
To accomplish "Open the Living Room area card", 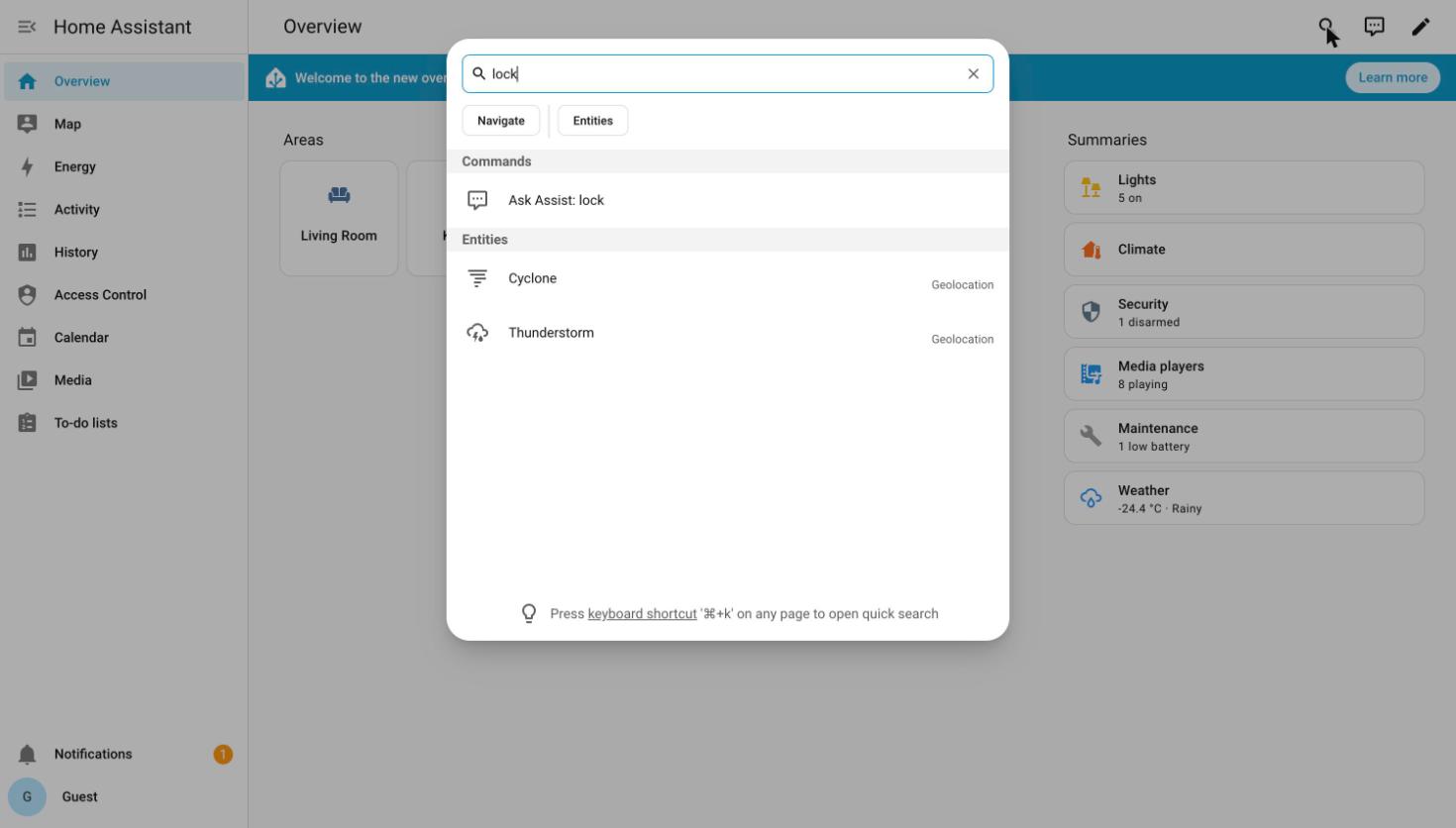I will (339, 219).
